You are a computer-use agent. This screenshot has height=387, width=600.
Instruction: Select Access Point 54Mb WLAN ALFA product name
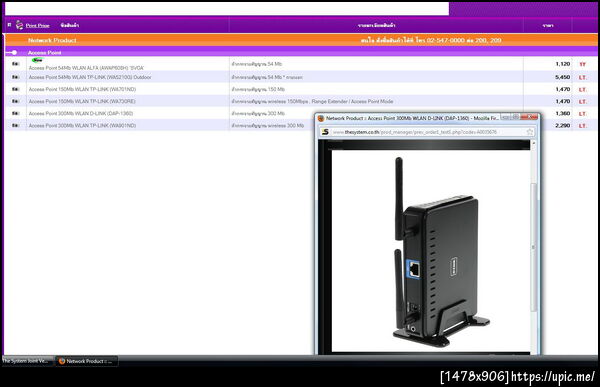(x=86, y=68)
